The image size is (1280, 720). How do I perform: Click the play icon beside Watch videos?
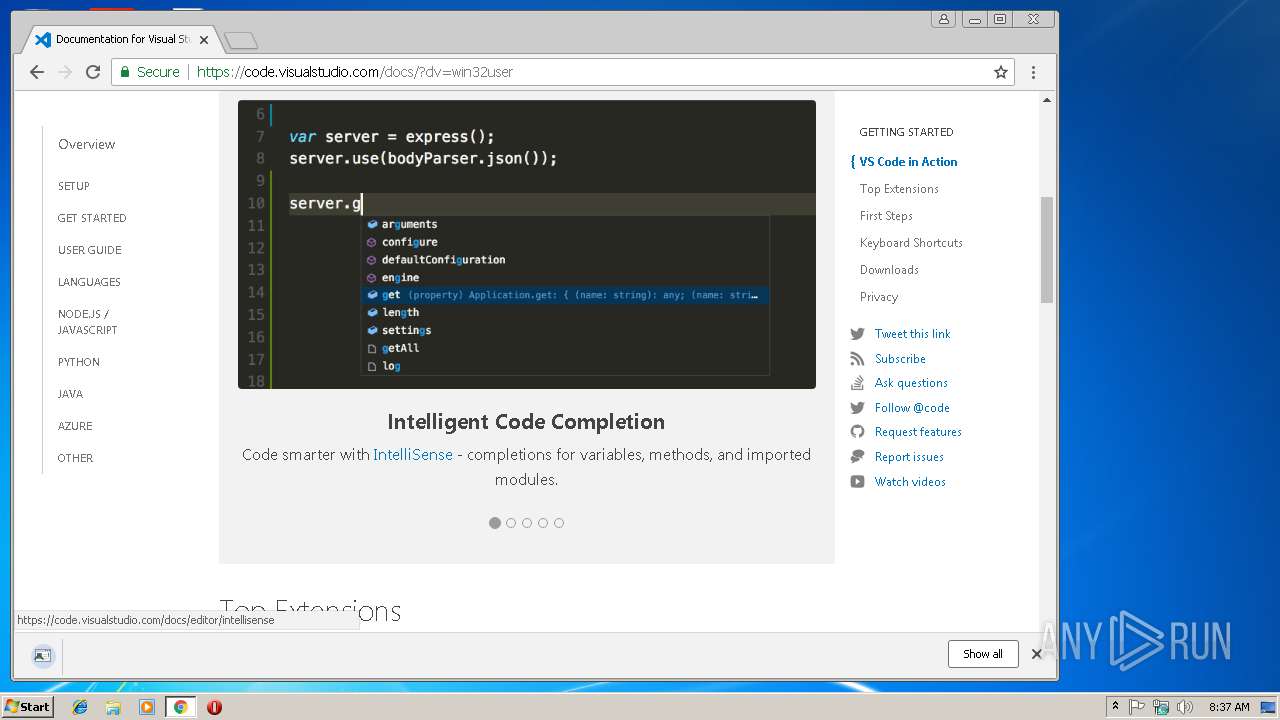pyautogui.click(x=857, y=482)
